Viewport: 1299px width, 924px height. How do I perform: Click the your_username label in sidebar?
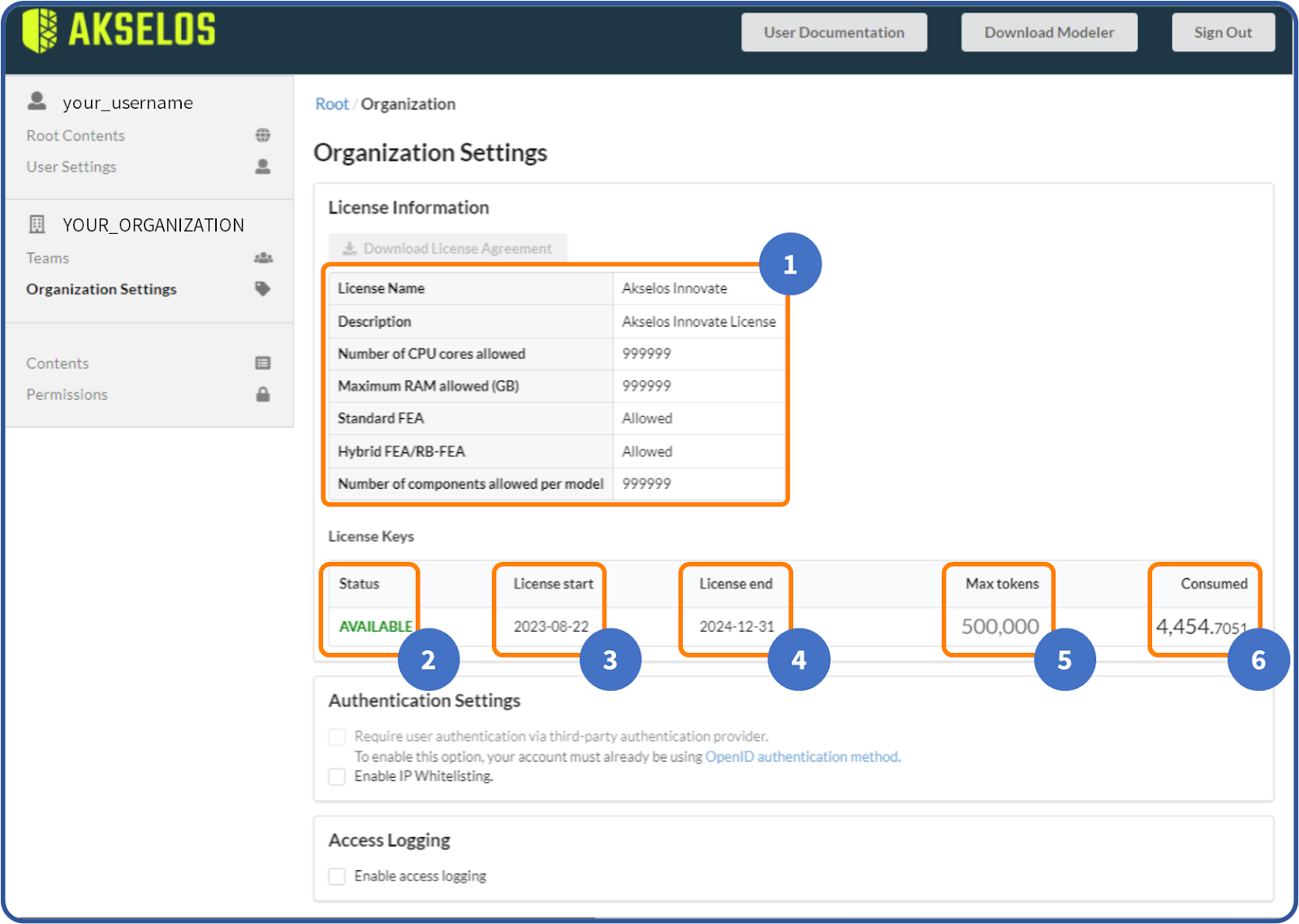coord(128,102)
